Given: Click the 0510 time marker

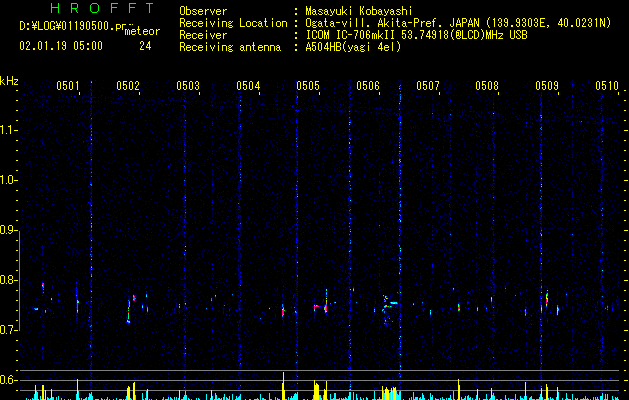Looking at the screenshot, I should [x=607, y=86].
